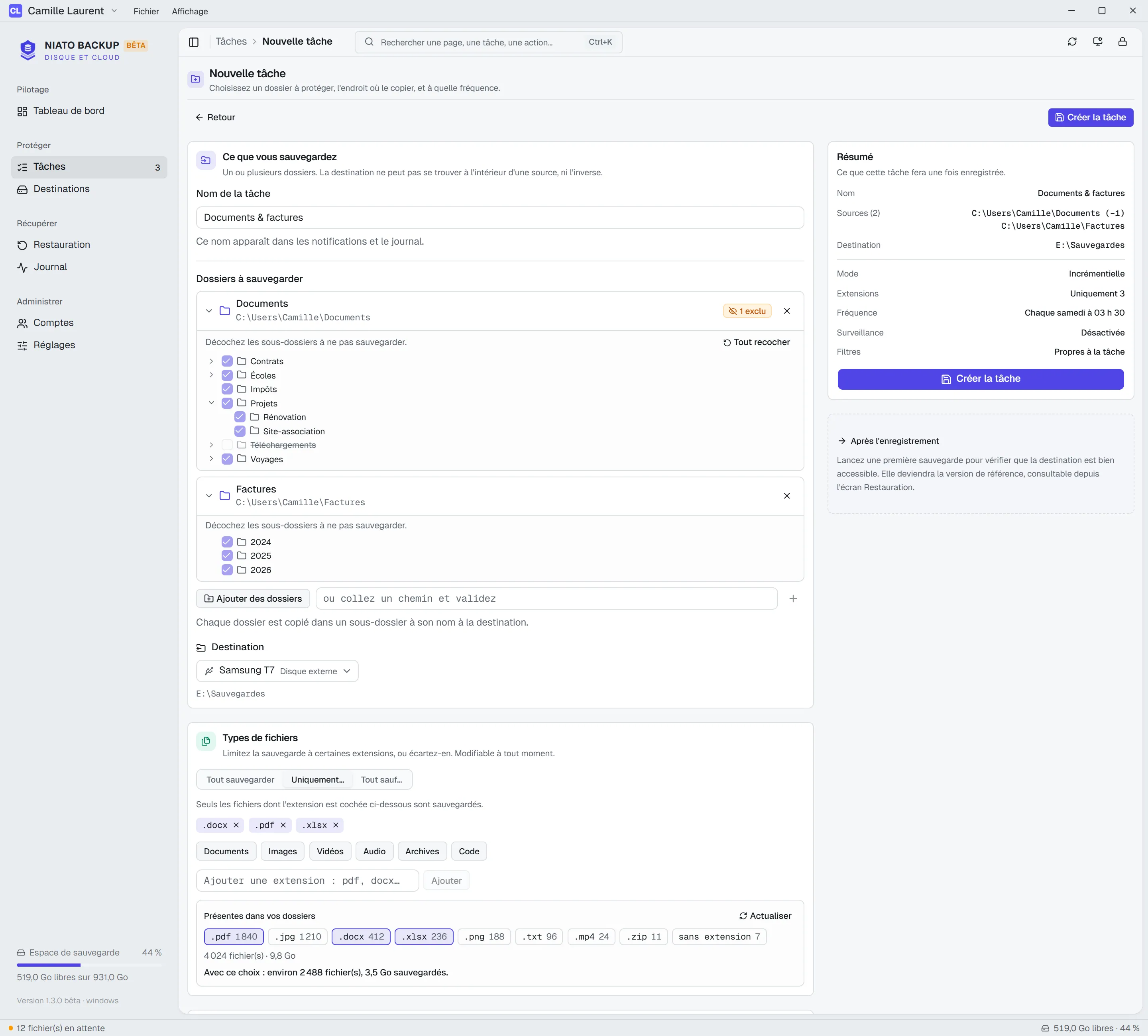Expand the Écoles subfolder
Screen dimensions: 1148x1036
[211, 375]
